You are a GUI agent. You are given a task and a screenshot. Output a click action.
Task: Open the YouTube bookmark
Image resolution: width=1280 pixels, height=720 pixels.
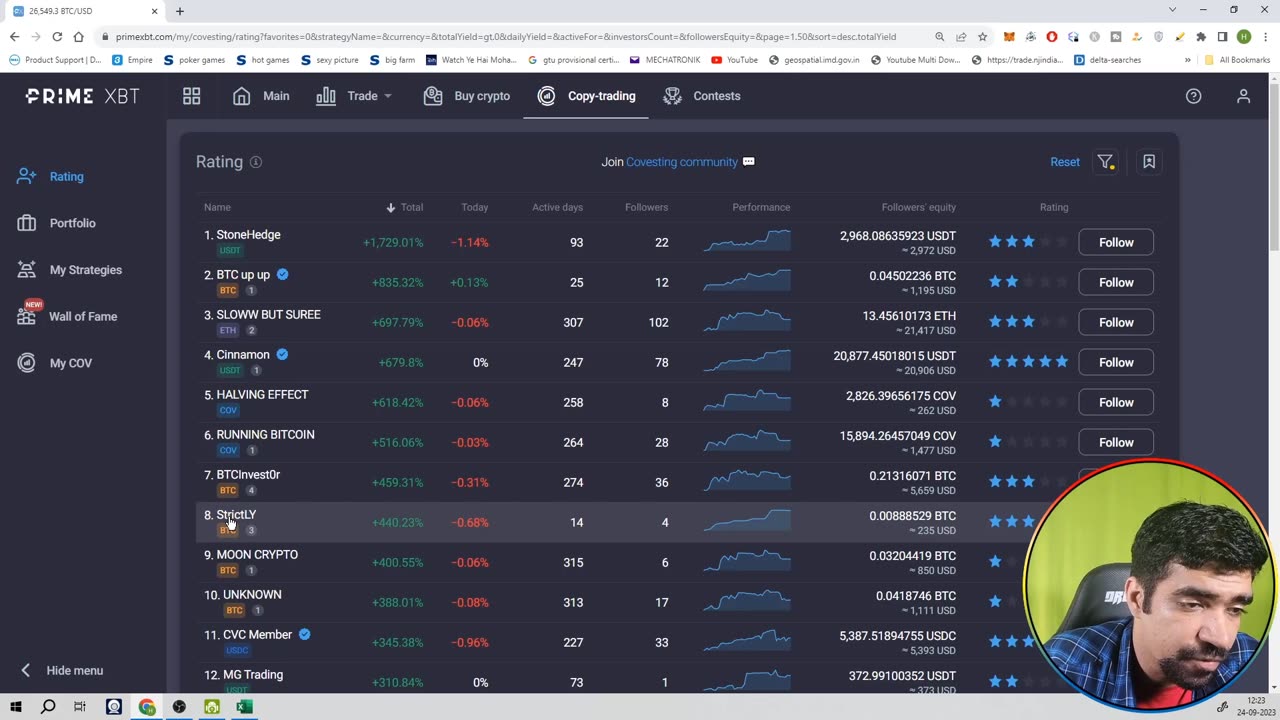[x=734, y=60]
